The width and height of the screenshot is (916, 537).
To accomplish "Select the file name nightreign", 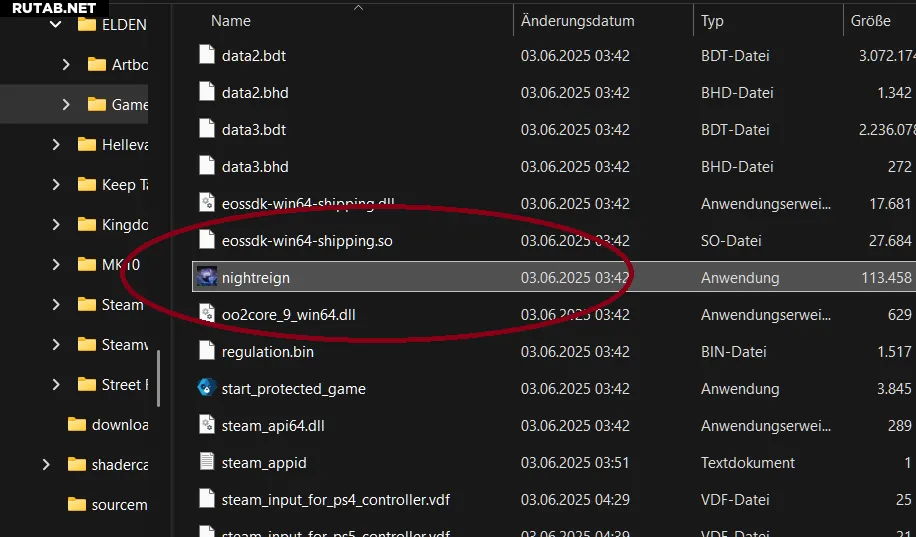I will 256,278.
